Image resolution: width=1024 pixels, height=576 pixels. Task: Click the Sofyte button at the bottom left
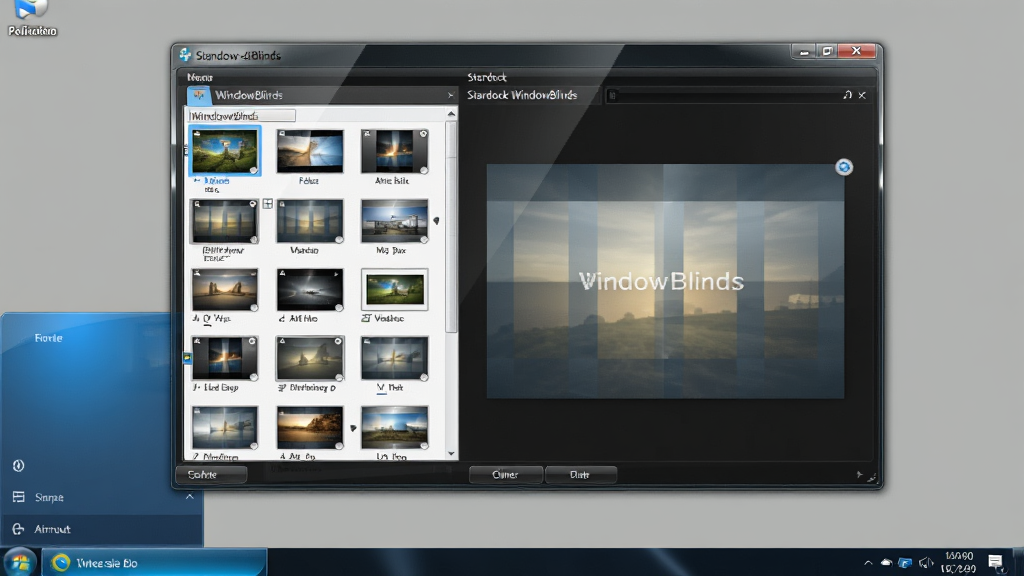tap(212, 475)
